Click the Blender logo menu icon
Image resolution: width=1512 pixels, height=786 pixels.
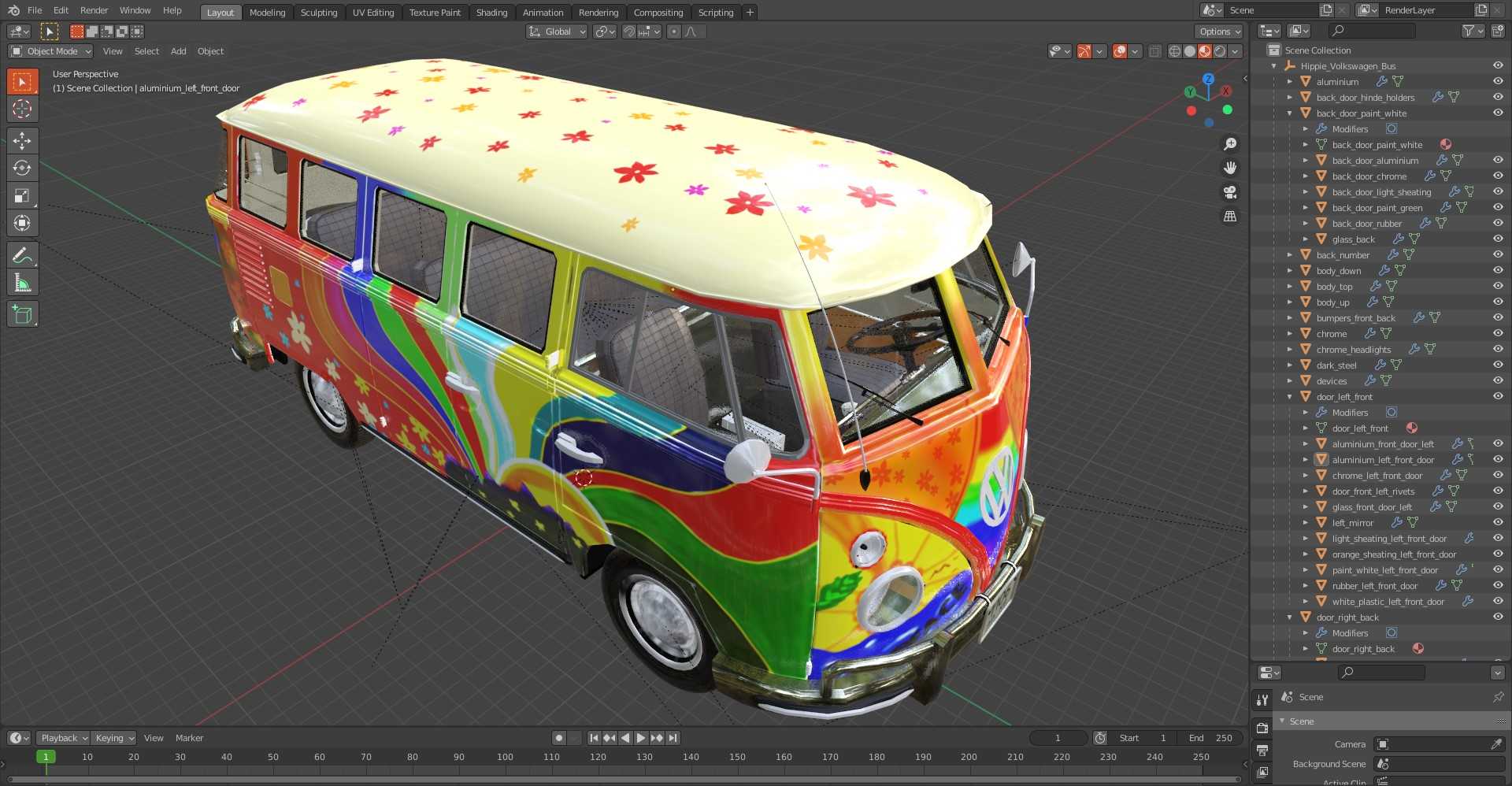[13, 10]
